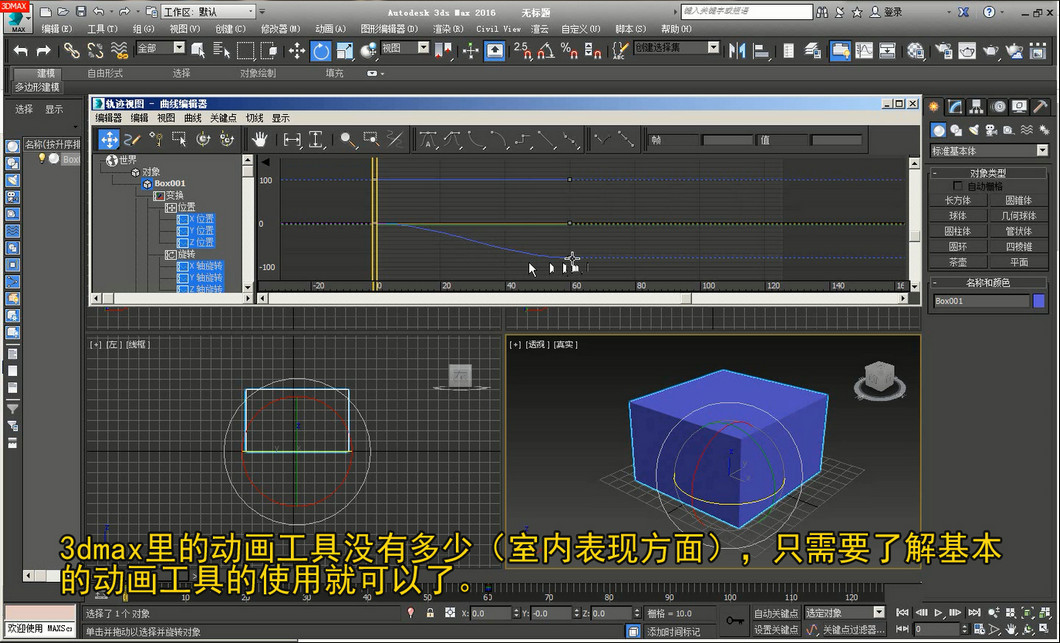
Task: Click the Select and Link chain icon
Action: 71,50
